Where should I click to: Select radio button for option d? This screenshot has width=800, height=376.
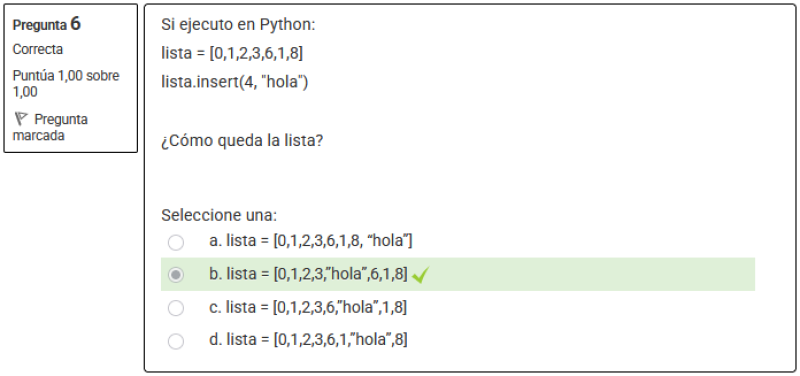click(176, 341)
